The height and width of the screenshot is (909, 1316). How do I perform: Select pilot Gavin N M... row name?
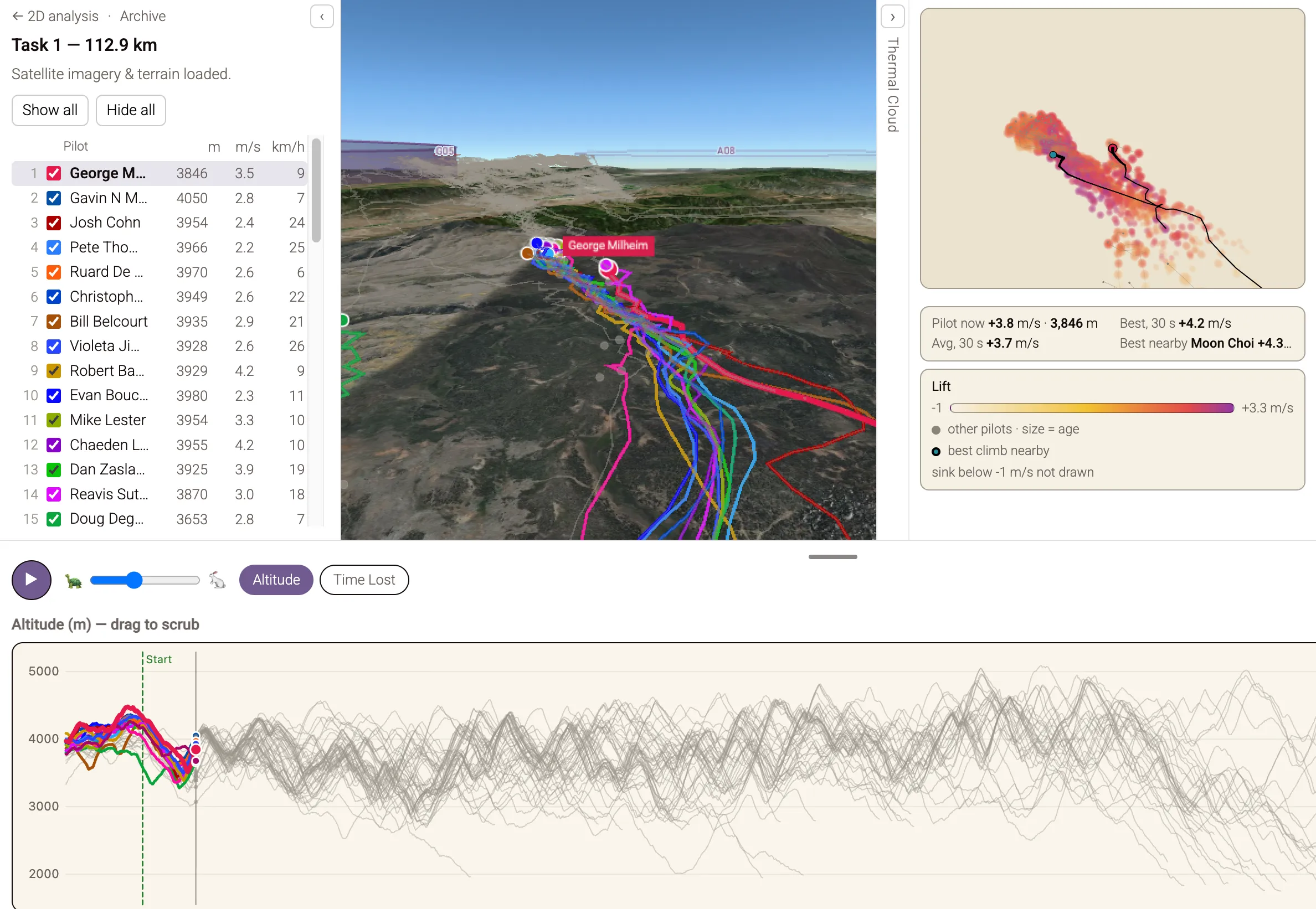coord(108,198)
